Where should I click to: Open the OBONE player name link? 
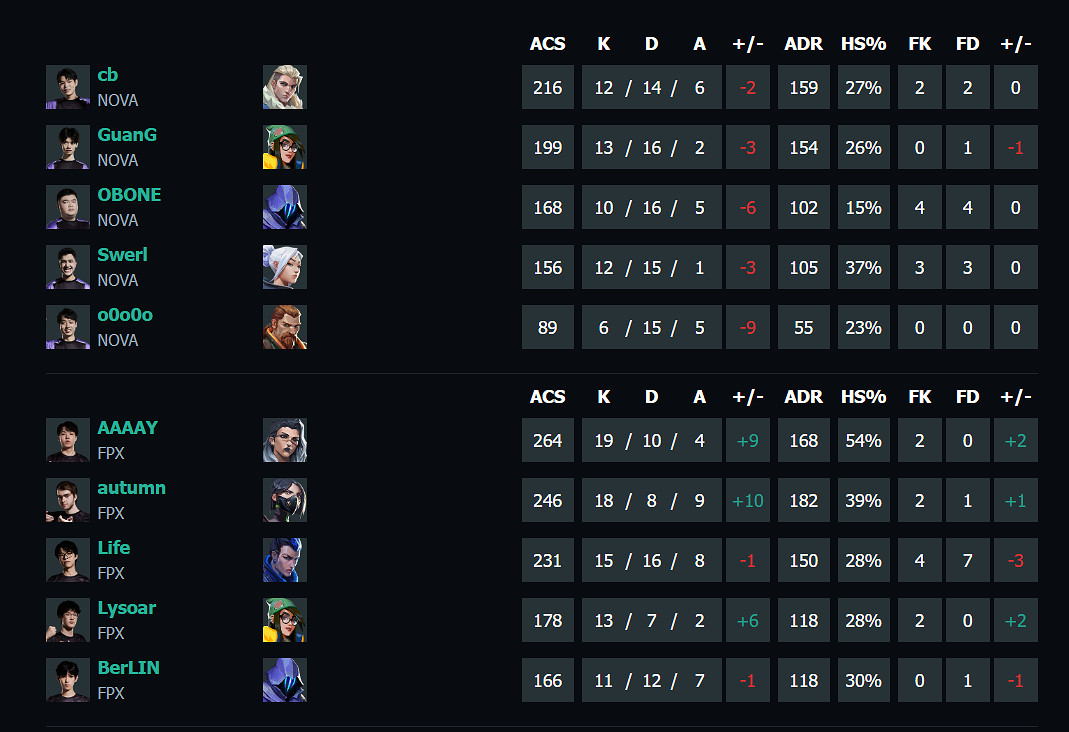coord(129,195)
